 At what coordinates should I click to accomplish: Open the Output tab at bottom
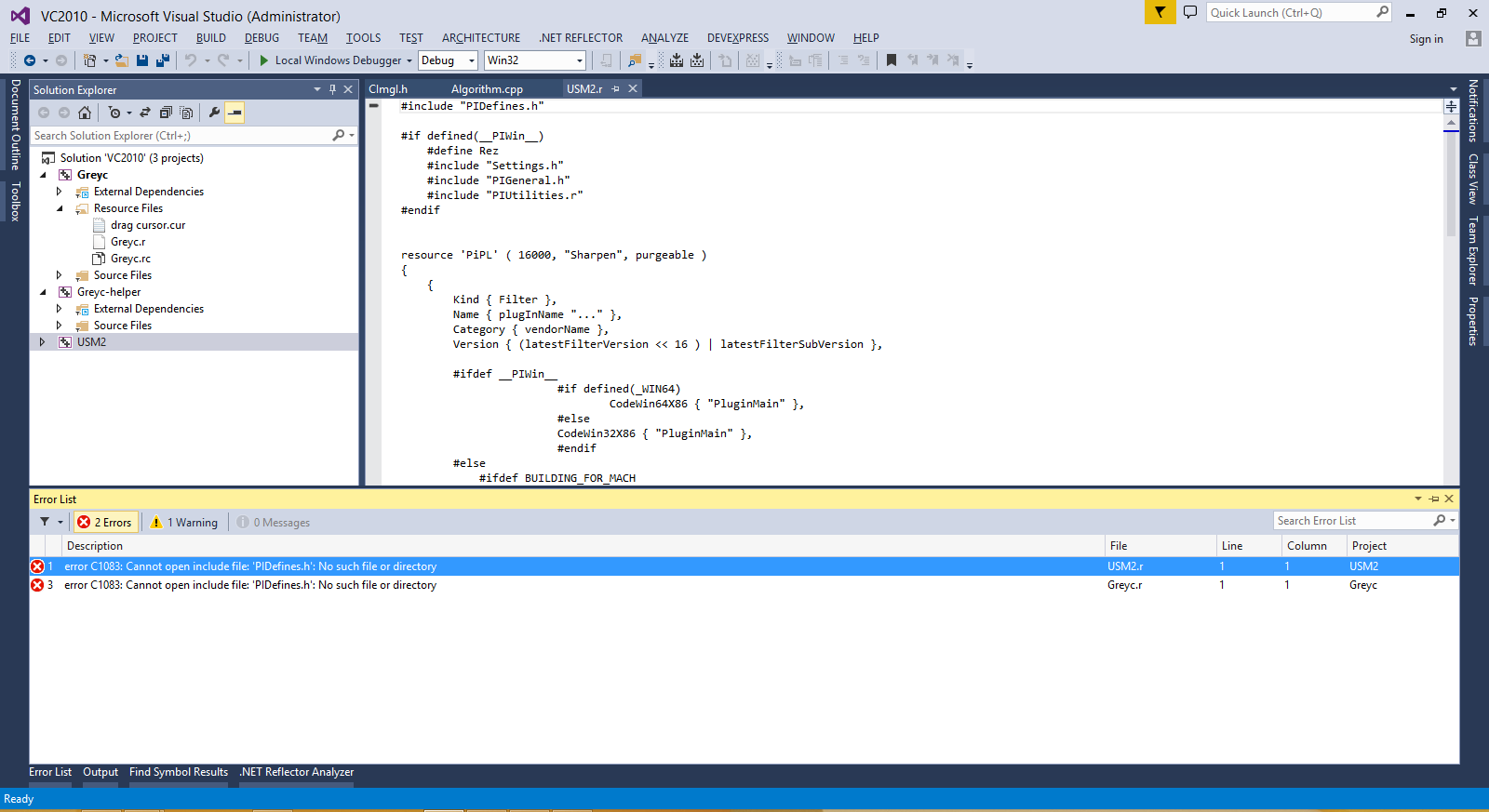click(101, 772)
